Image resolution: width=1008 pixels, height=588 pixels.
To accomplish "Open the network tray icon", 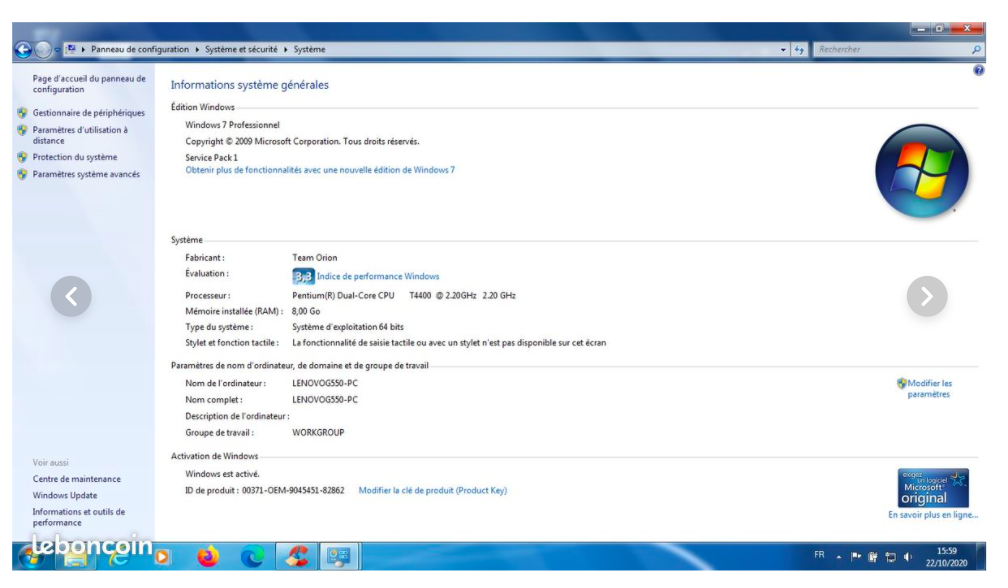I will point(890,557).
